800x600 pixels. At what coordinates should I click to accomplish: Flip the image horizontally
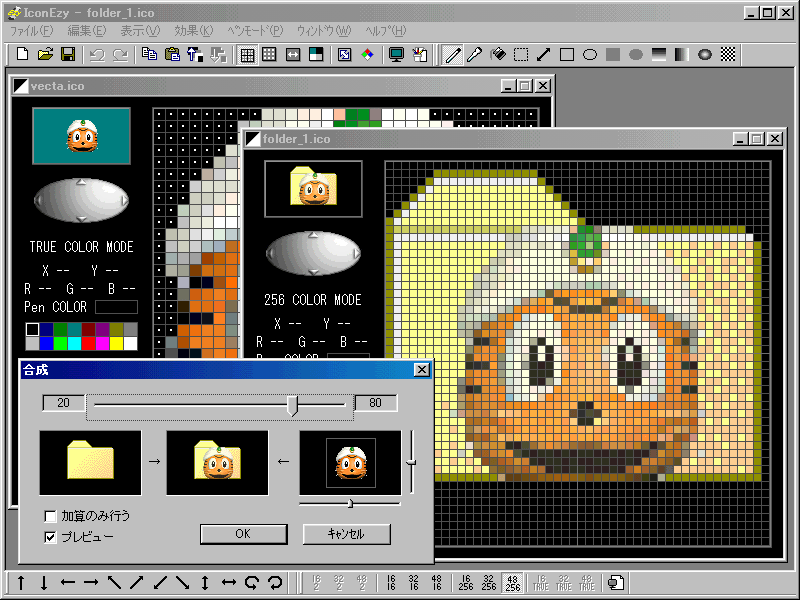(229, 582)
